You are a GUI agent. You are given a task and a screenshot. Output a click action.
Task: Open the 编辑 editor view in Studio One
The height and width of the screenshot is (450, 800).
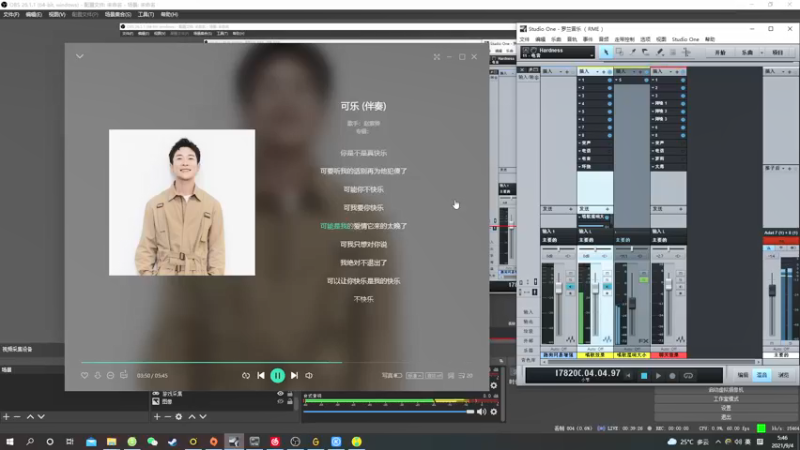[x=742, y=375]
